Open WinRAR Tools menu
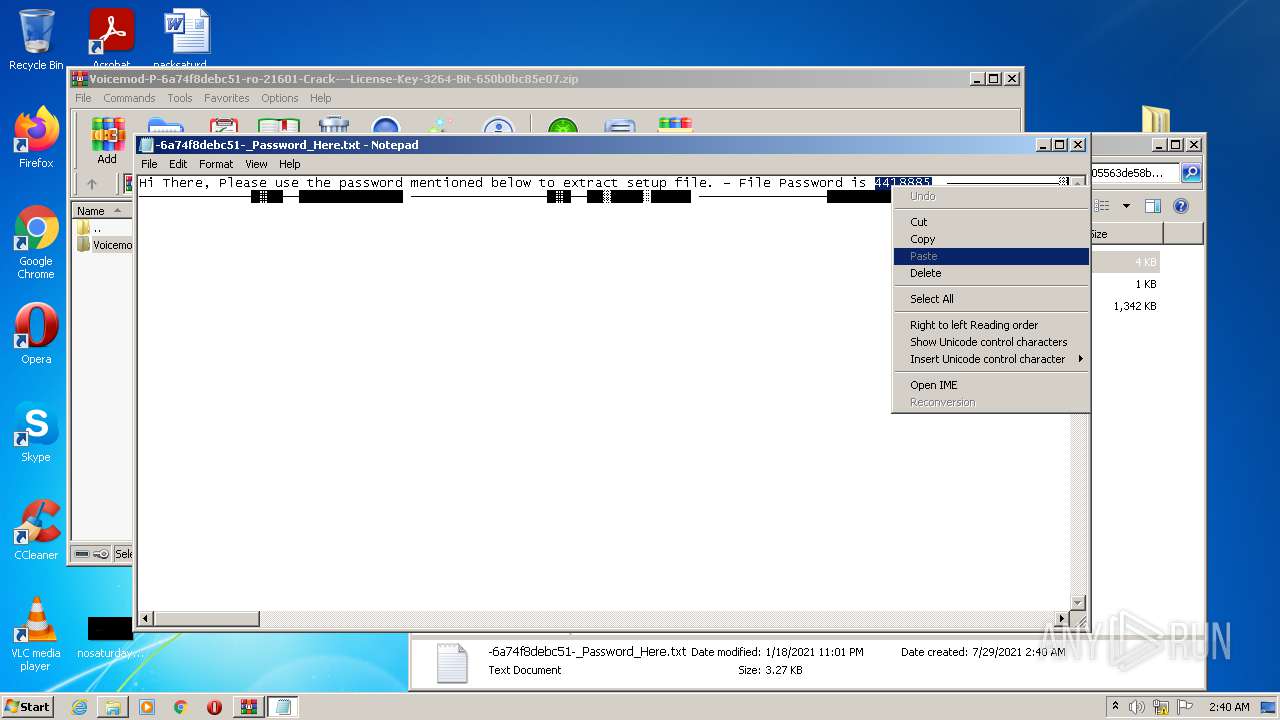The width and height of the screenshot is (1280, 720). (x=180, y=98)
